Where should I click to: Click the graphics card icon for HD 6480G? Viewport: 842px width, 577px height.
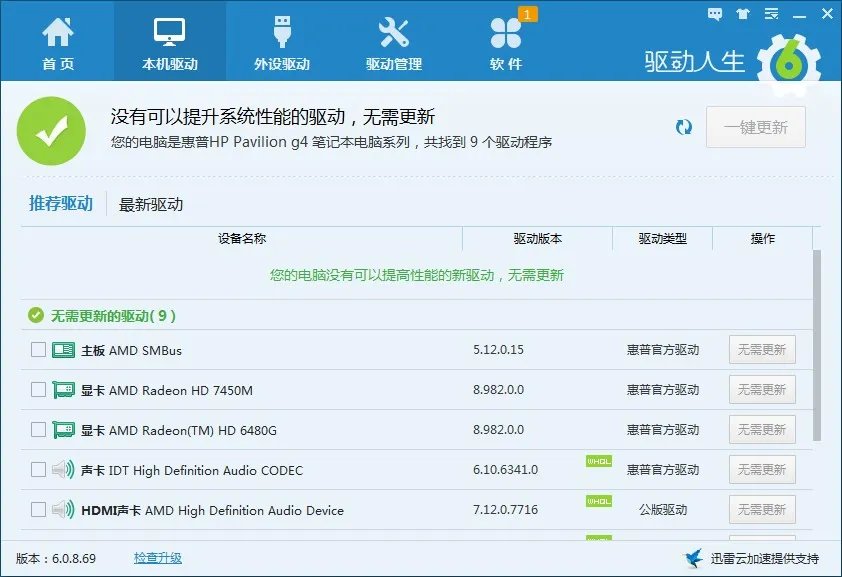click(x=63, y=429)
